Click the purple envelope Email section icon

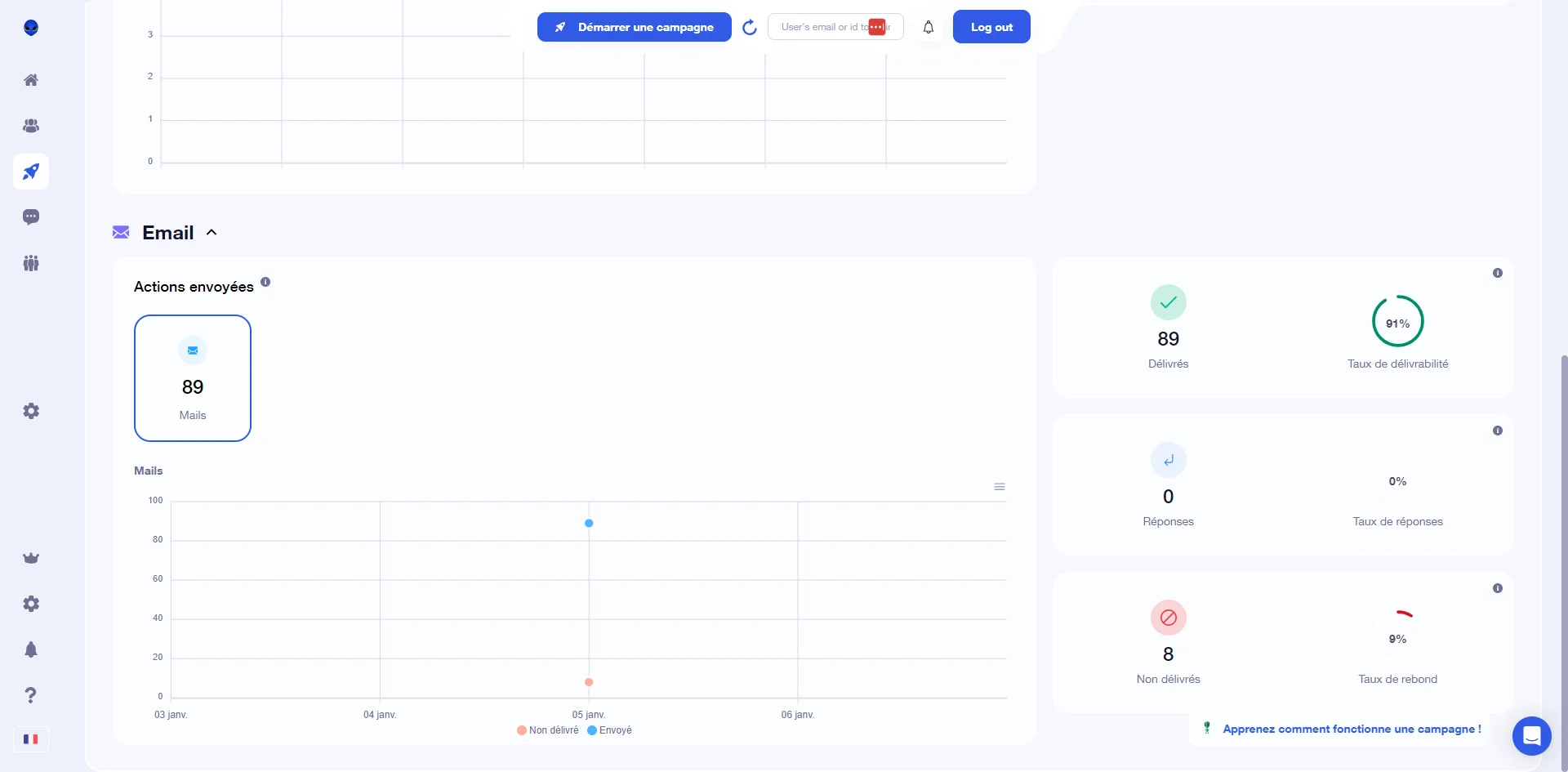pyautogui.click(x=121, y=233)
